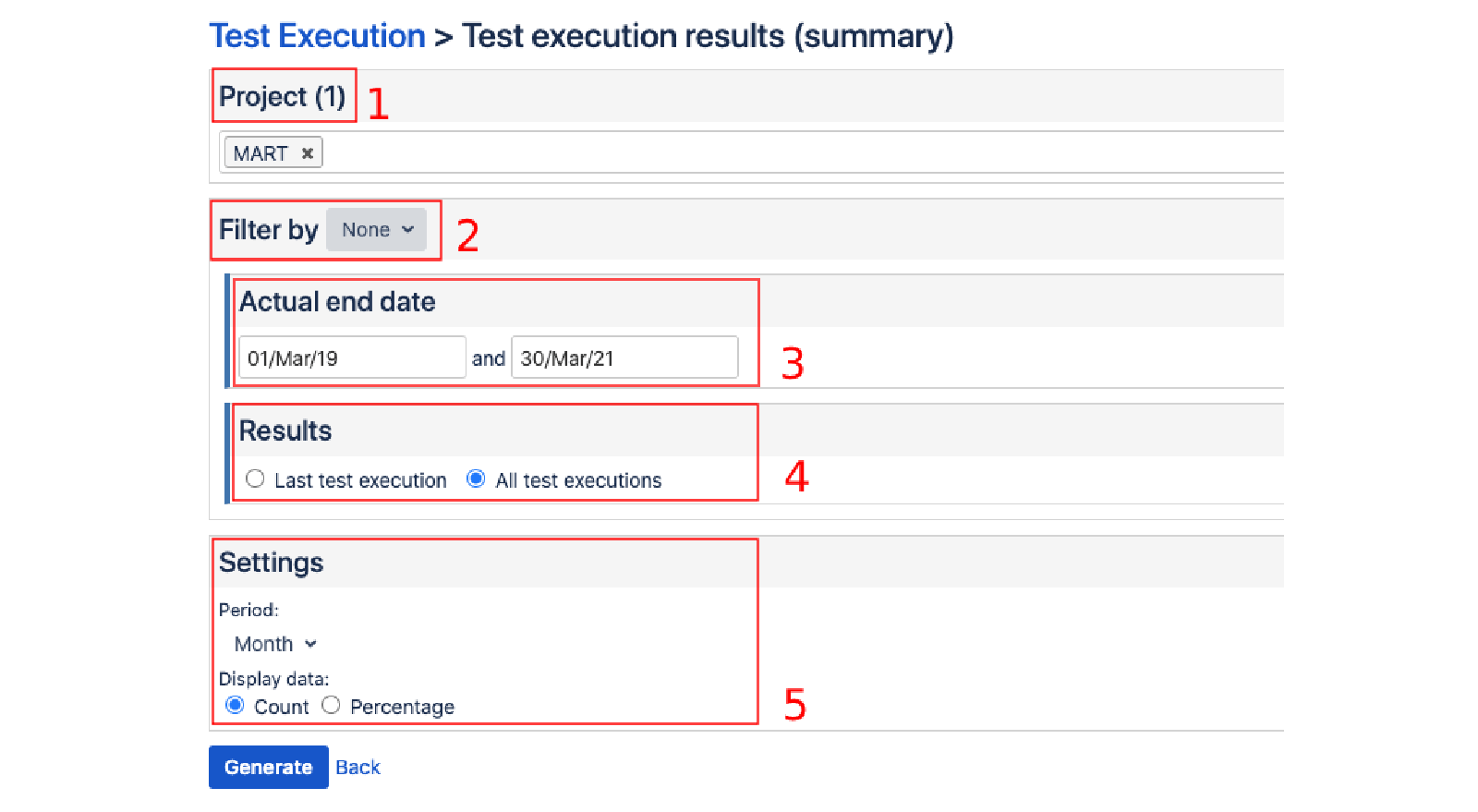Click the chevron on the None filter dropdown

406,230
